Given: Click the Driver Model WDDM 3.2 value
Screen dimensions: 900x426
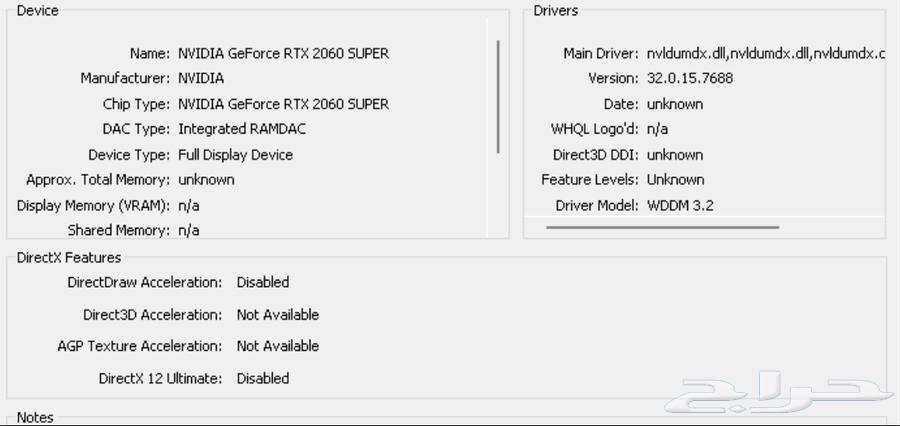Looking at the screenshot, I should pos(680,206).
